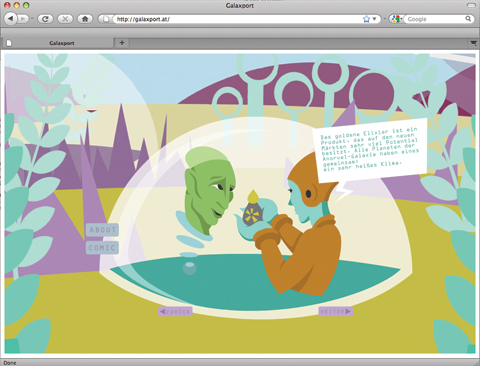Click the stop loading X button
The width and height of the screenshot is (480, 366).
point(65,19)
